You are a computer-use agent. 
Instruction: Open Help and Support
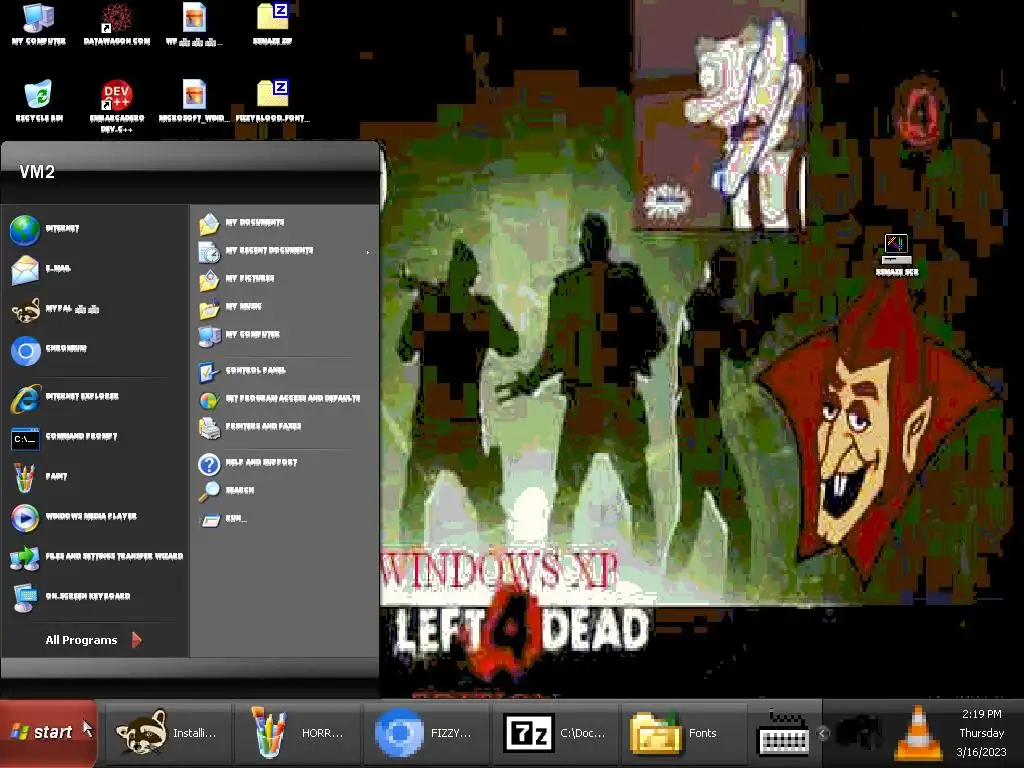(284, 462)
